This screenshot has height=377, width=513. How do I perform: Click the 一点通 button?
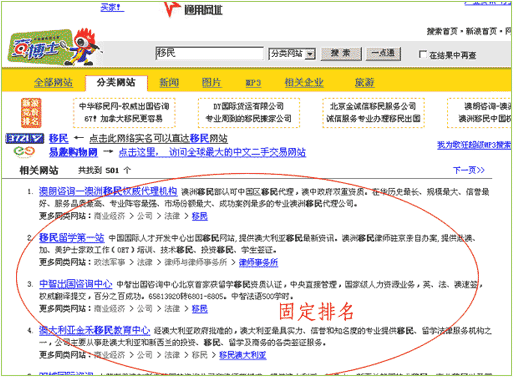[383, 53]
